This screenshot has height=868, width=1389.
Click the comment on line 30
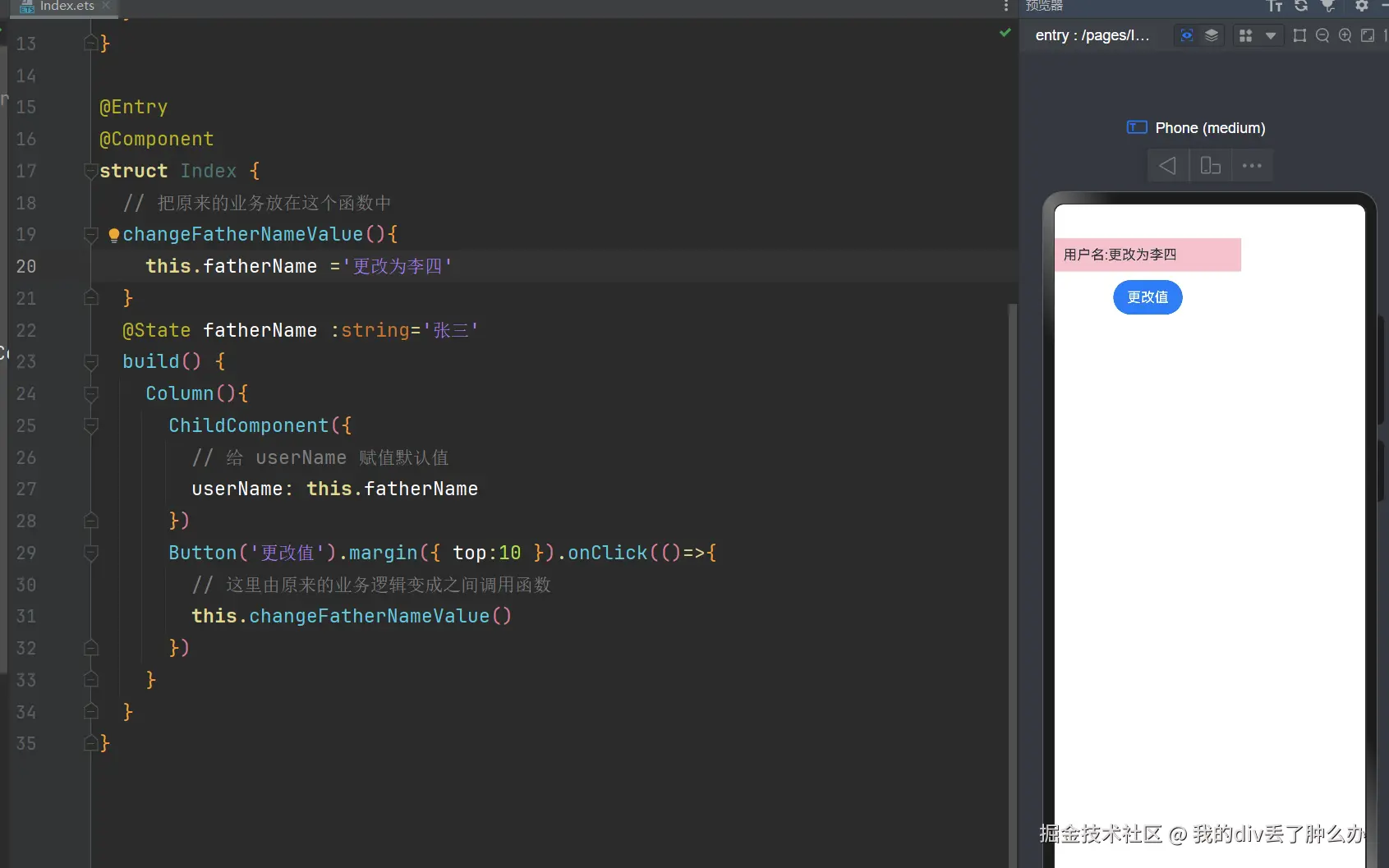click(371, 585)
